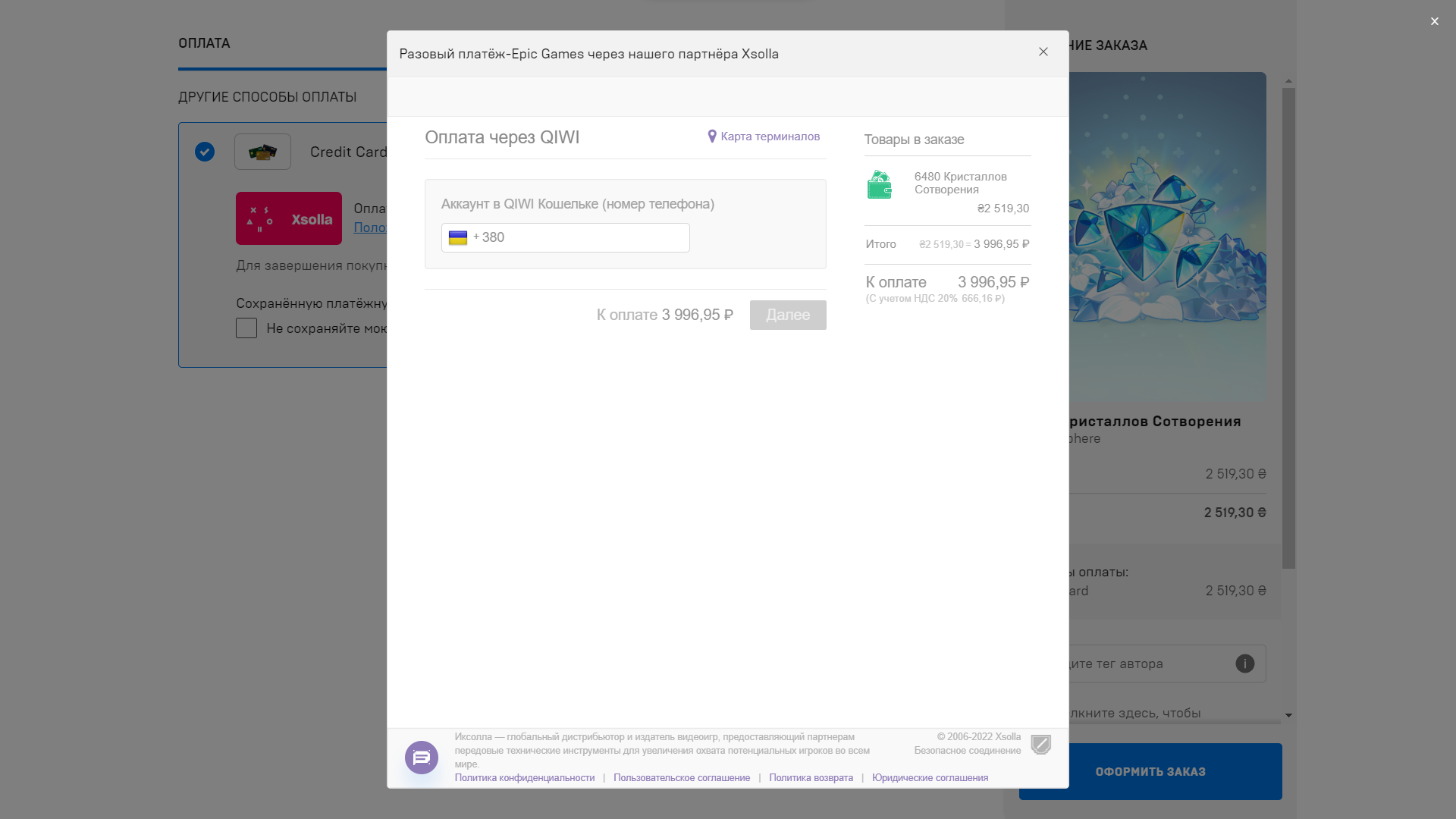Close the Xsolla payment dialog
The width and height of the screenshot is (1456, 819).
click(x=1043, y=52)
